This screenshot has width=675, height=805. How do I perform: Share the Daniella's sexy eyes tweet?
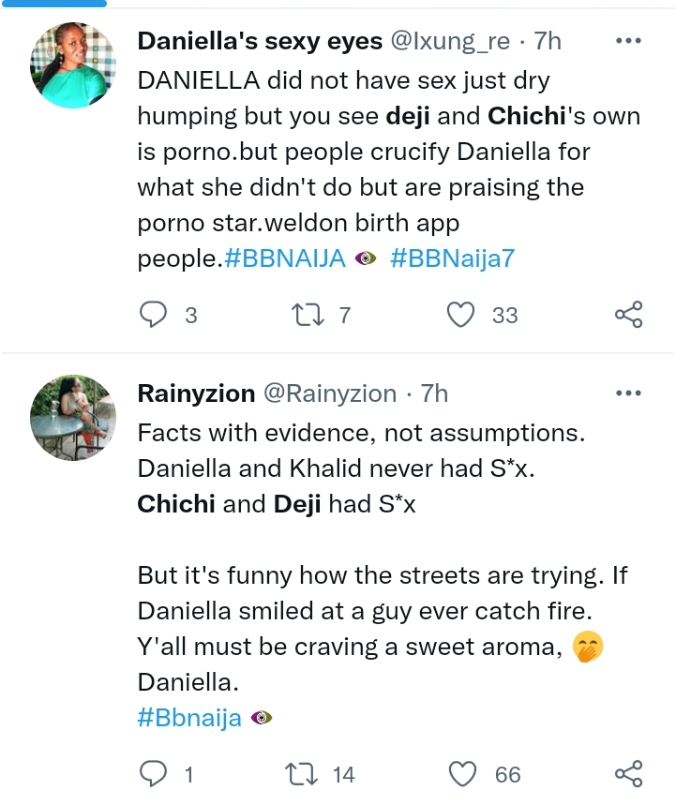click(x=628, y=316)
